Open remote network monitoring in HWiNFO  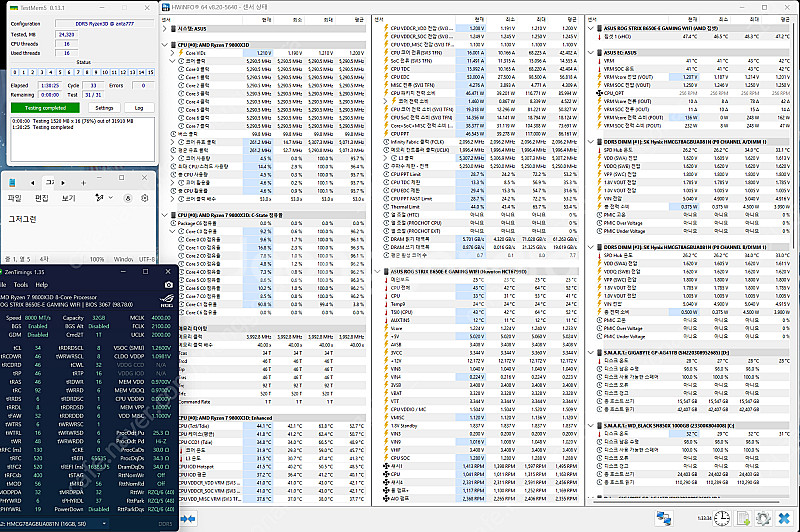coord(664,519)
